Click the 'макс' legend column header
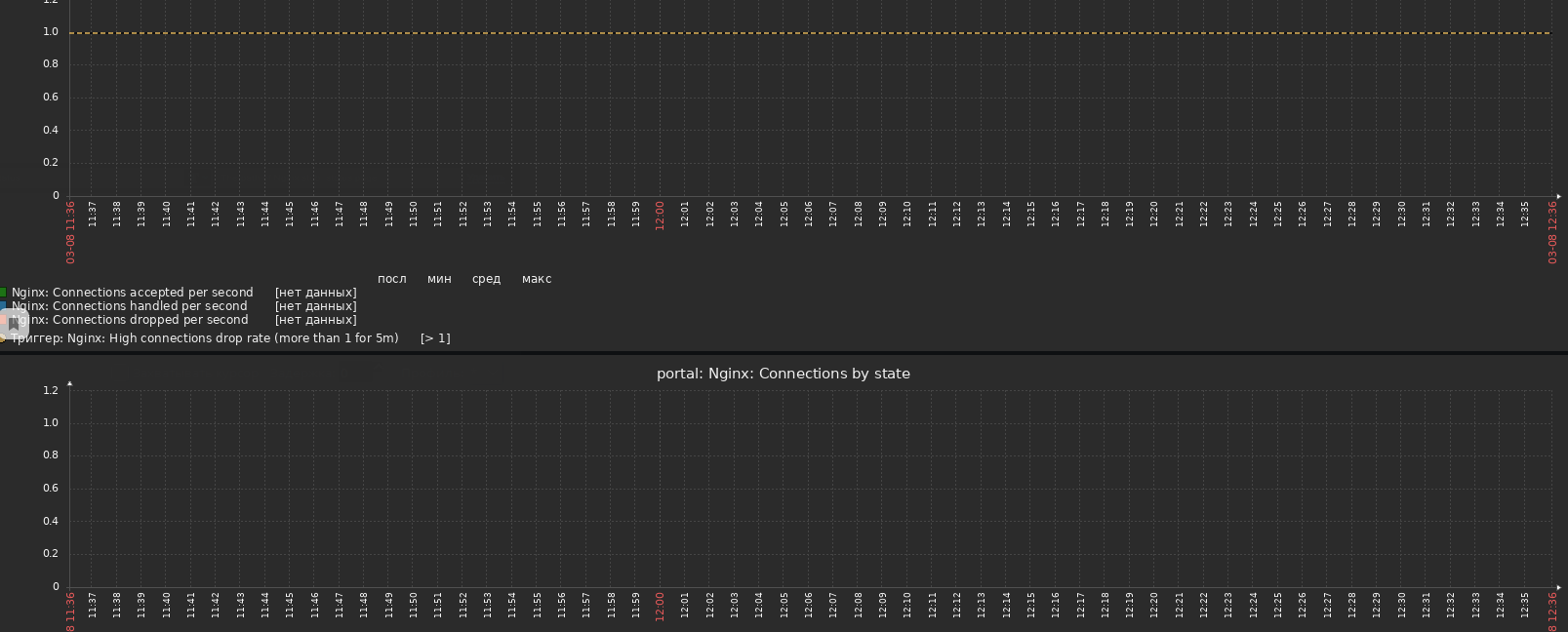 pos(537,279)
